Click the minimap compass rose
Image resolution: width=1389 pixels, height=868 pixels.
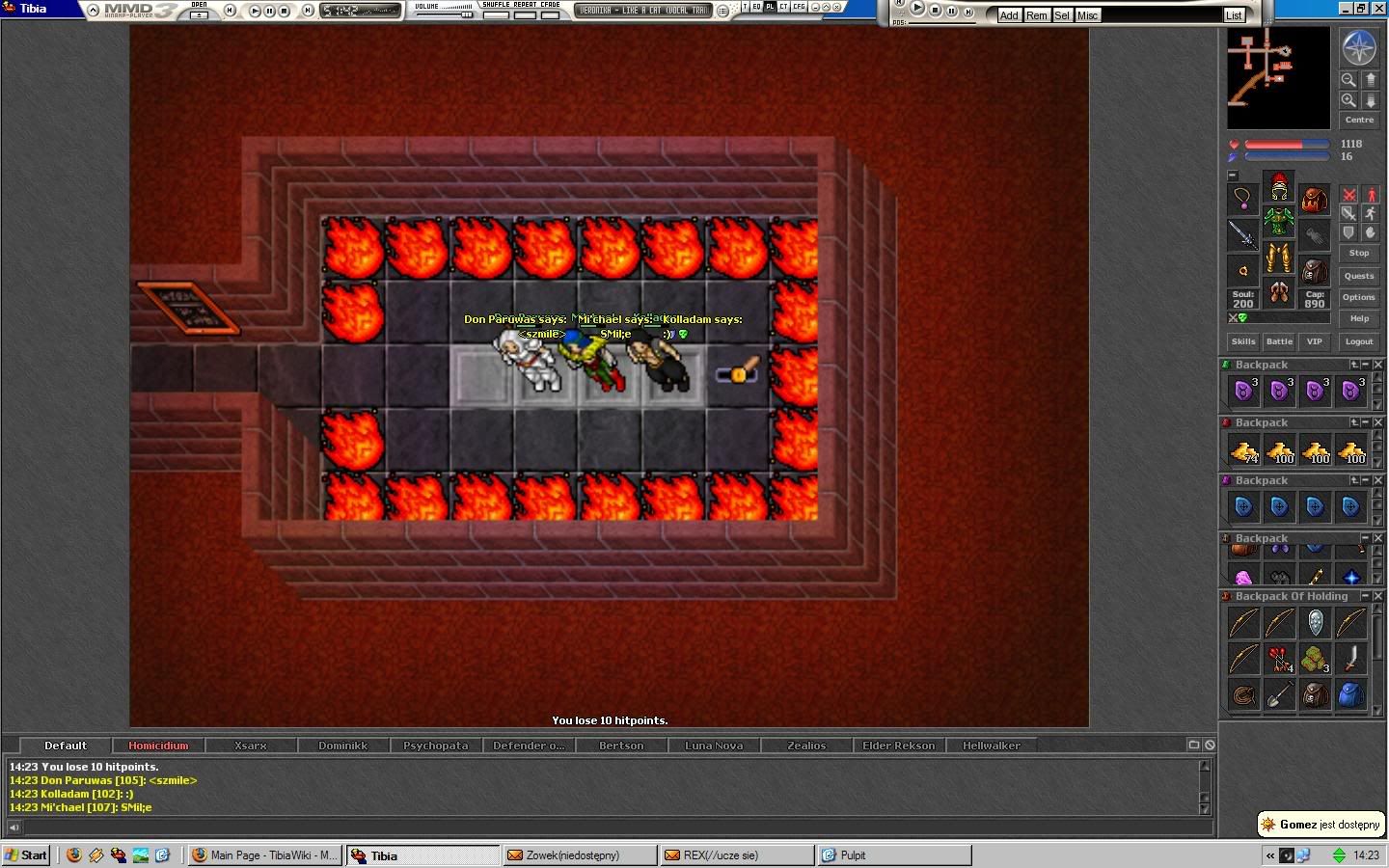1359,48
